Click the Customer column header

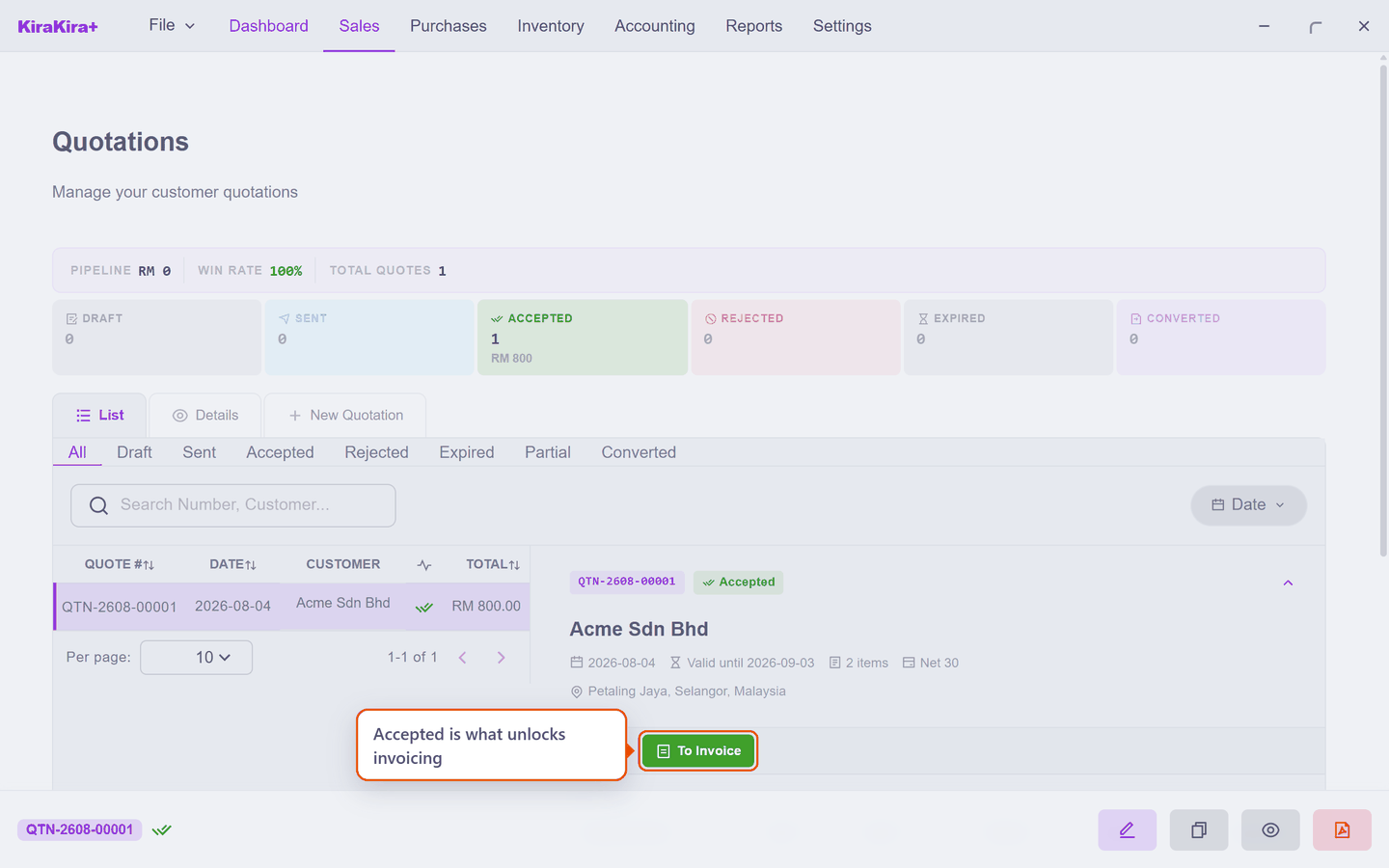pyautogui.click(x=343, y=564)
